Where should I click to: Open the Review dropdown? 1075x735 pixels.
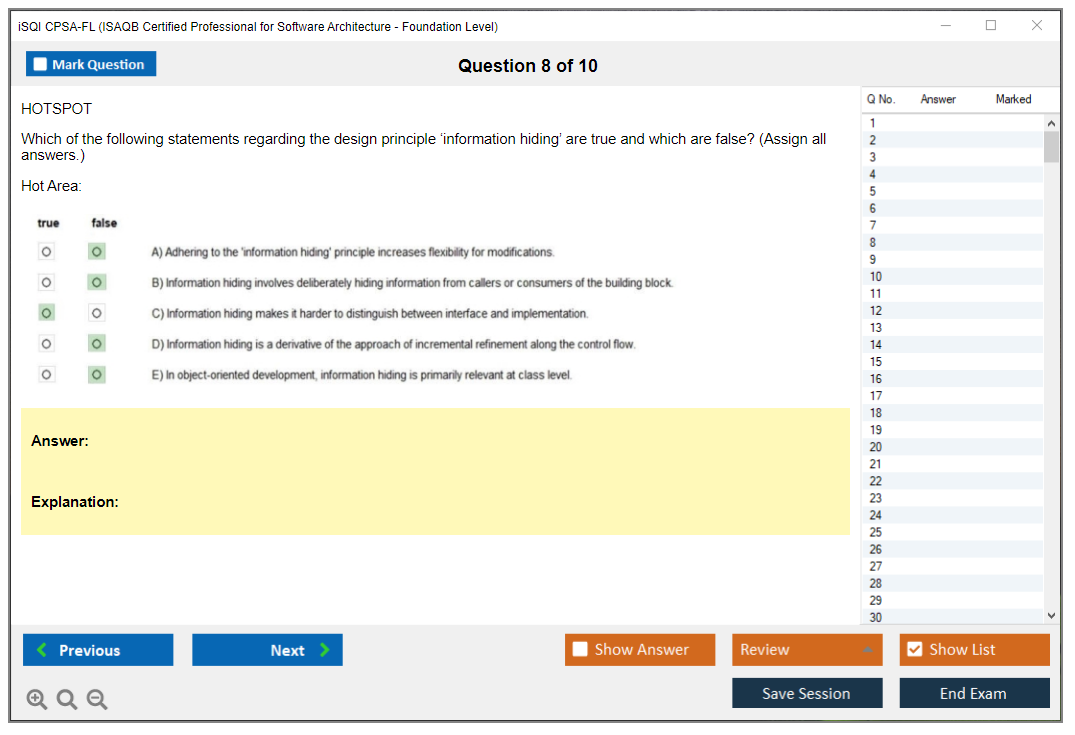807,650
